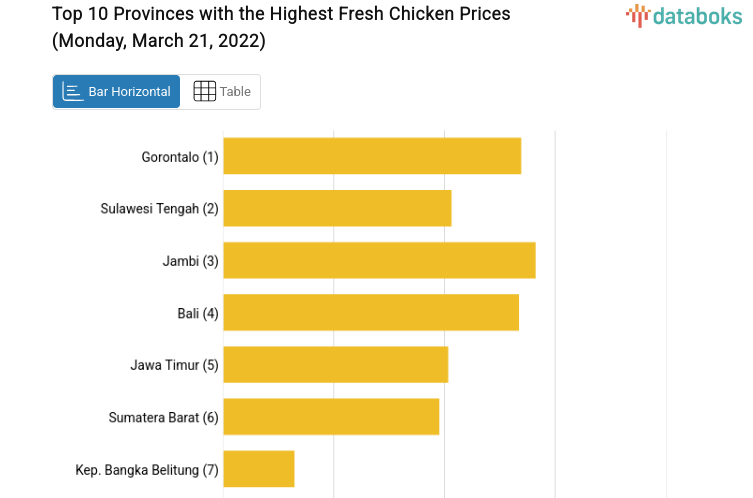Click the Gorontalo yellow bar

(372, 156)
